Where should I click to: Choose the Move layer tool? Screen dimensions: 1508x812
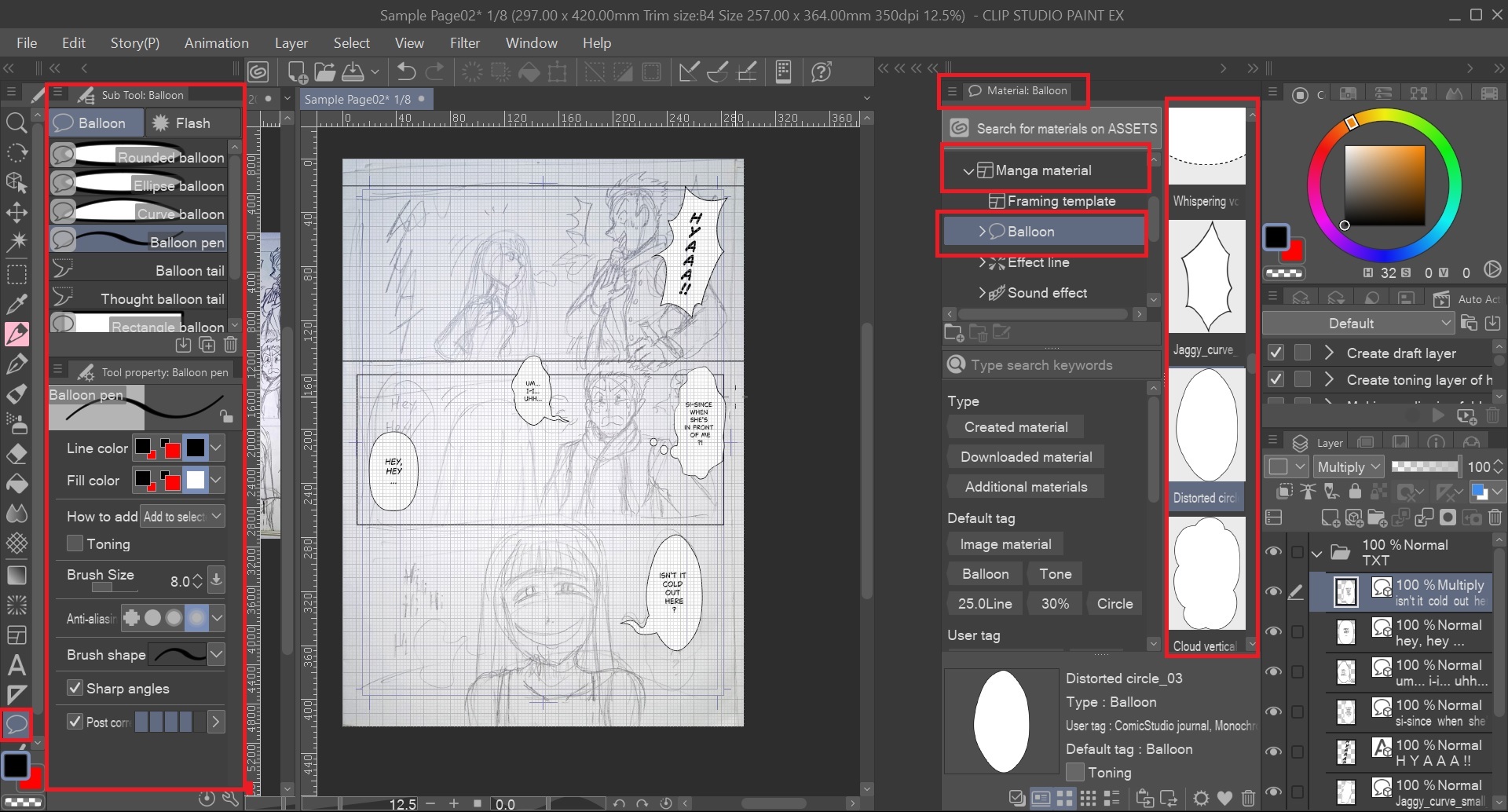(16, 213)
